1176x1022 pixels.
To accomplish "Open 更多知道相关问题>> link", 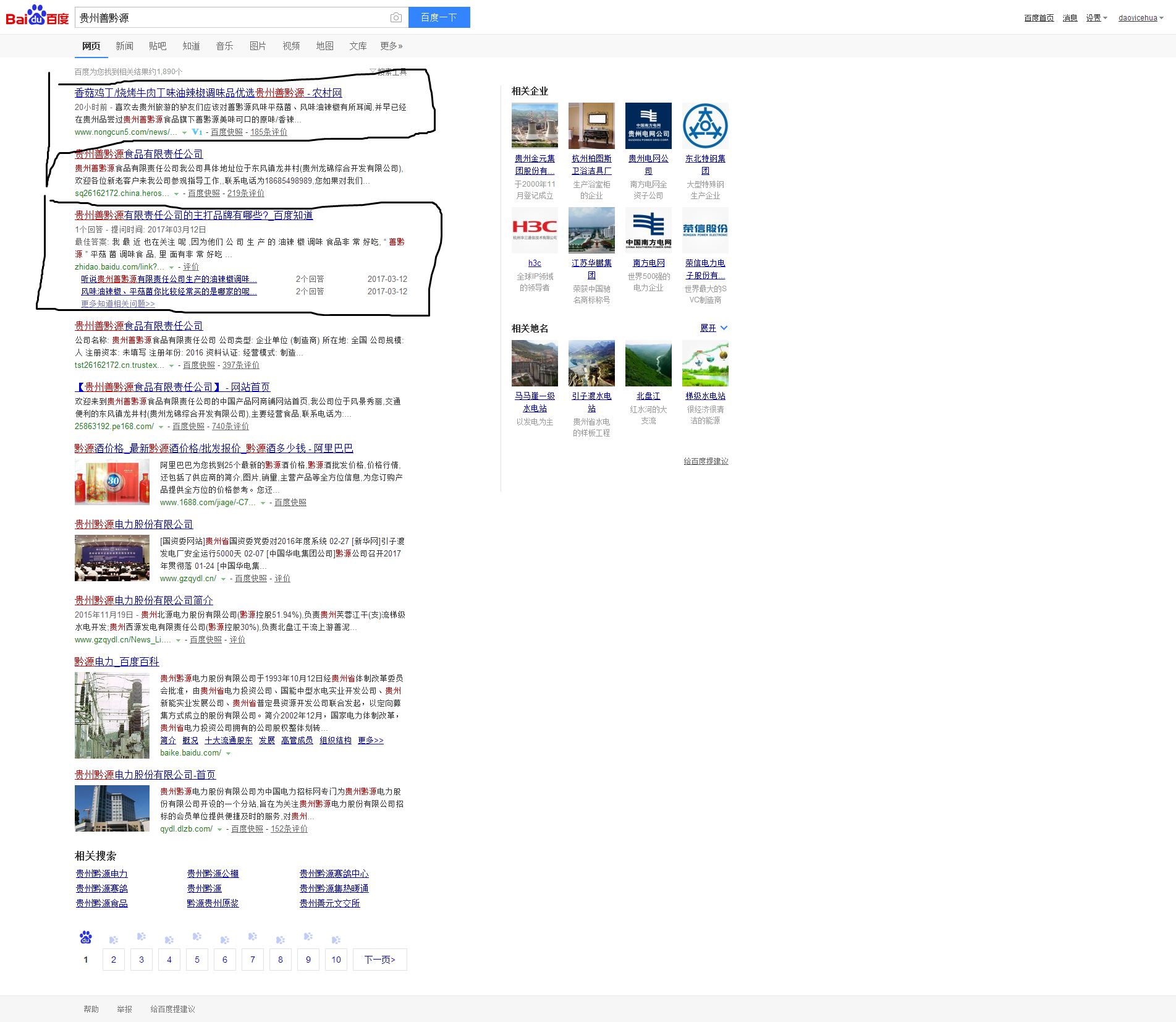I will (x=118, y=304).
